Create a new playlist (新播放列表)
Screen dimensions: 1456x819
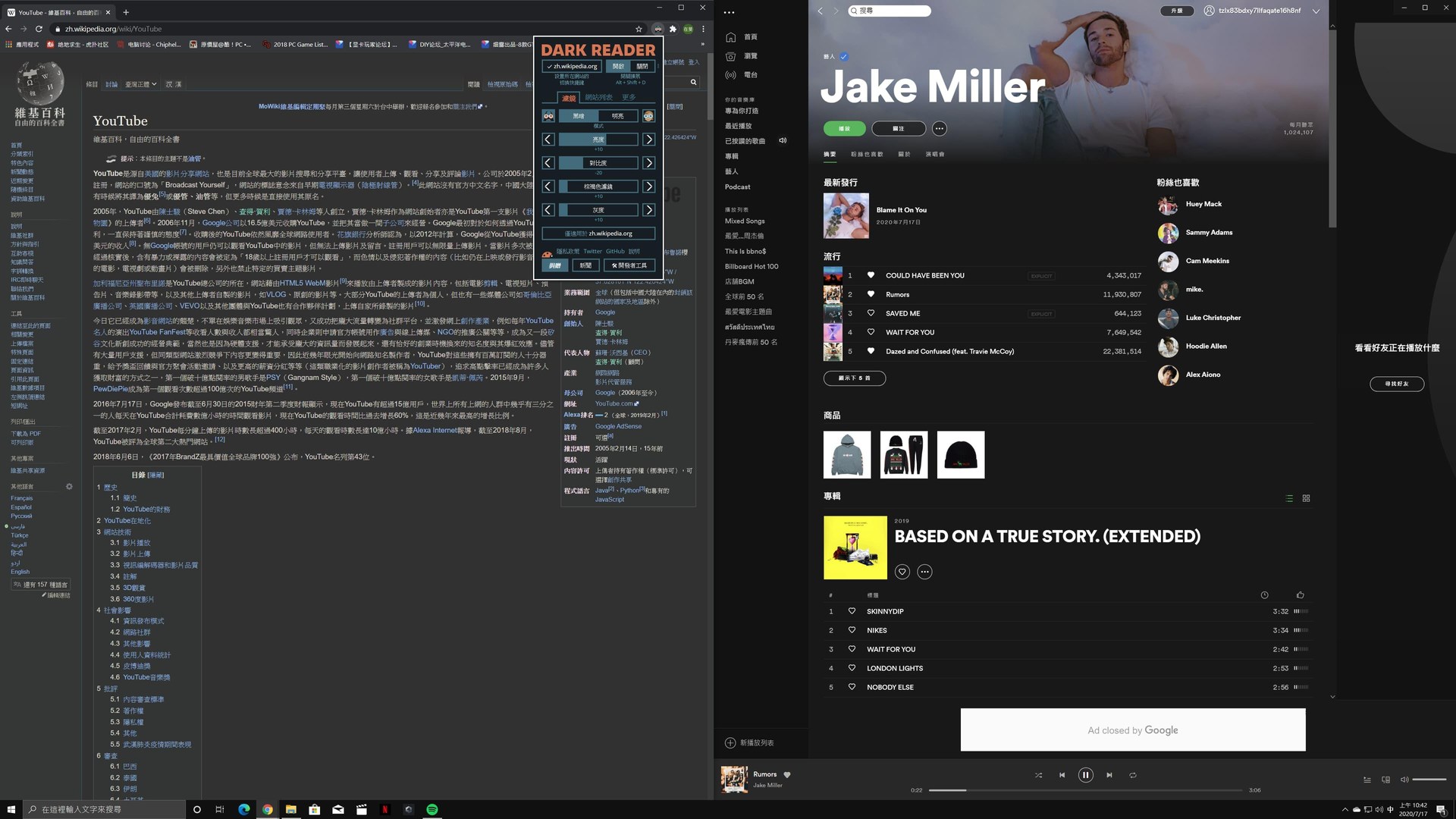(749, 743)
